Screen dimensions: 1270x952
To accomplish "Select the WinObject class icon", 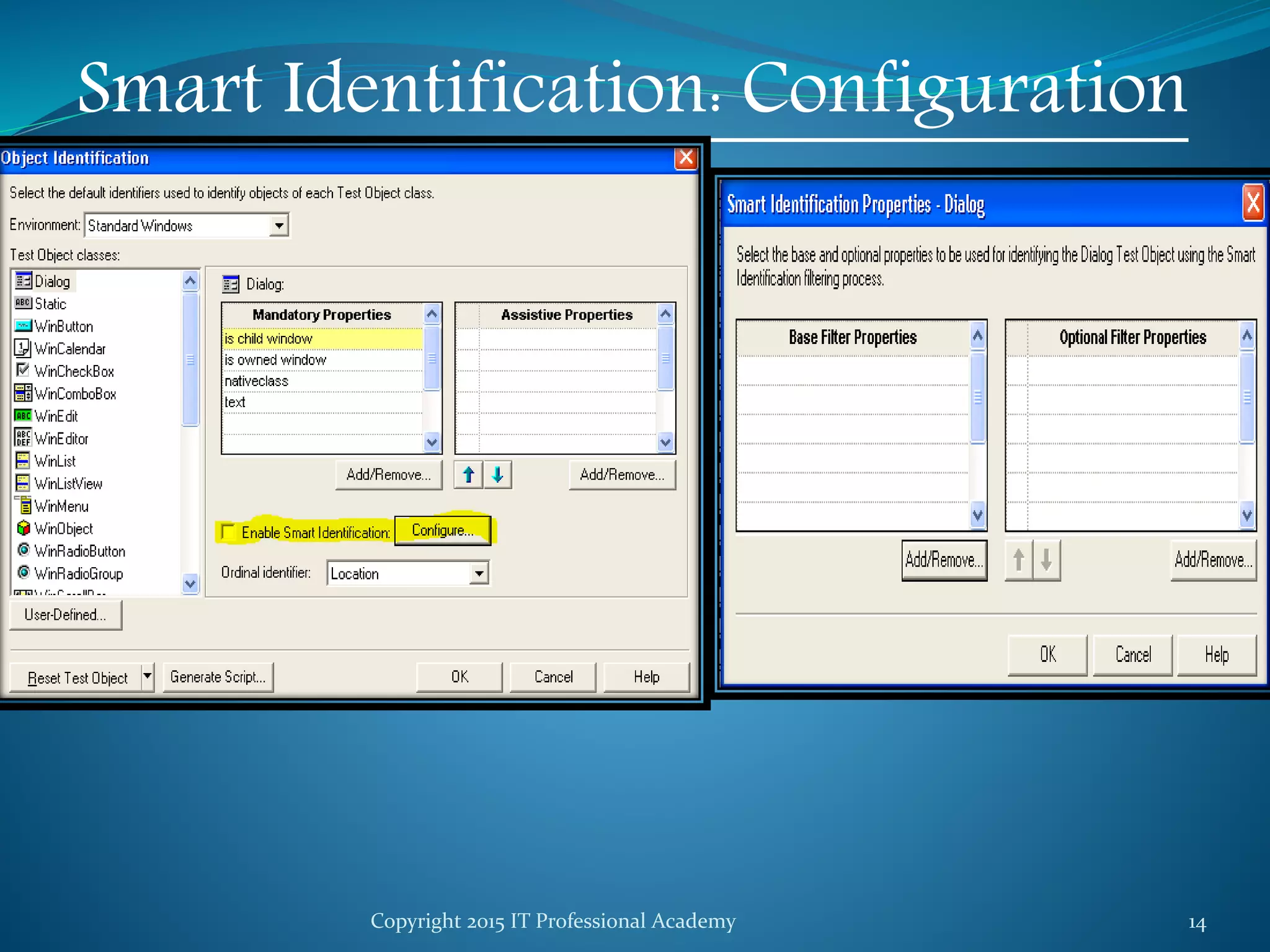I will [23, 527].
